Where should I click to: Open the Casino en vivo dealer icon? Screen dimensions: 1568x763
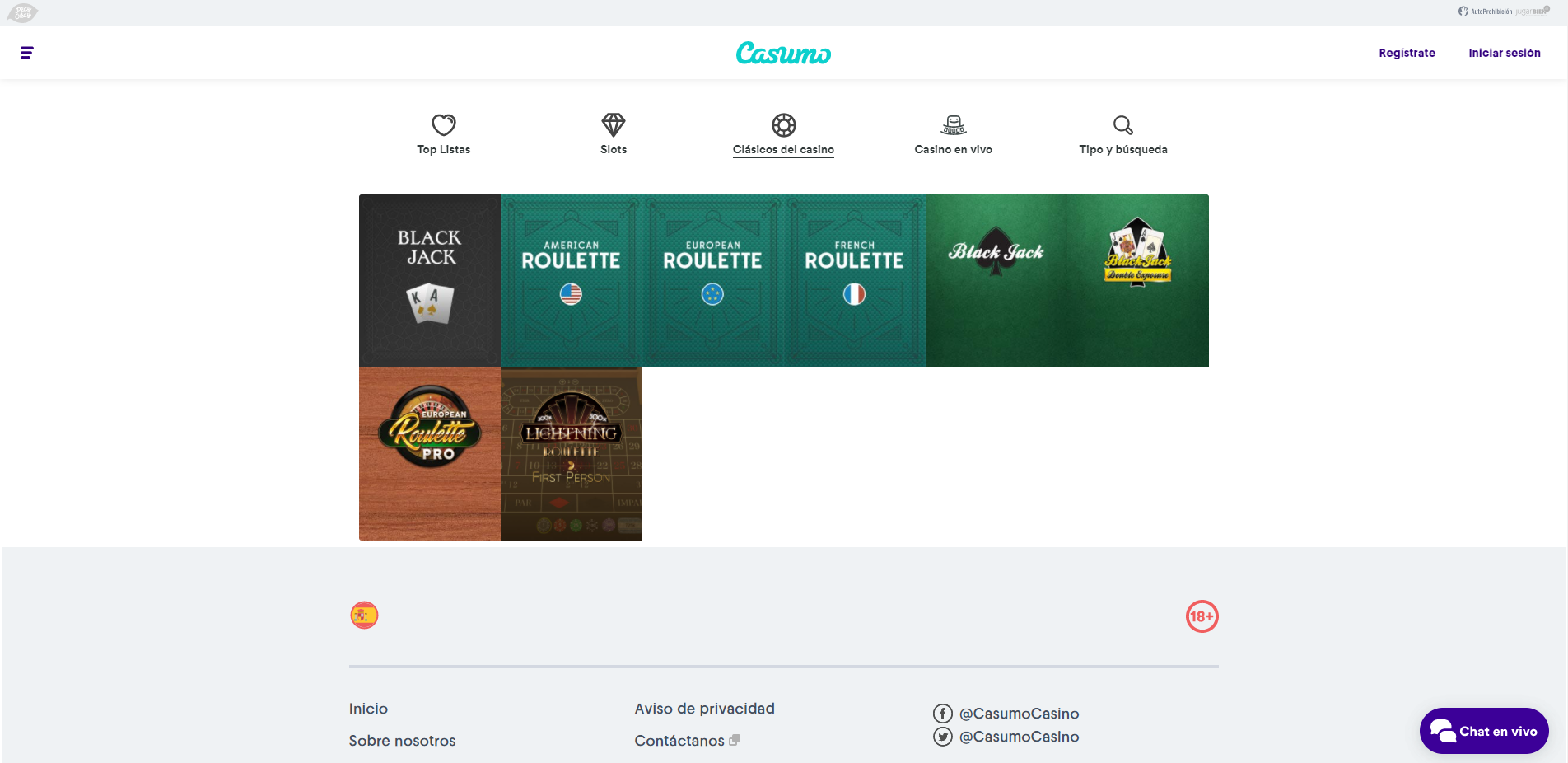pos(954,125)
